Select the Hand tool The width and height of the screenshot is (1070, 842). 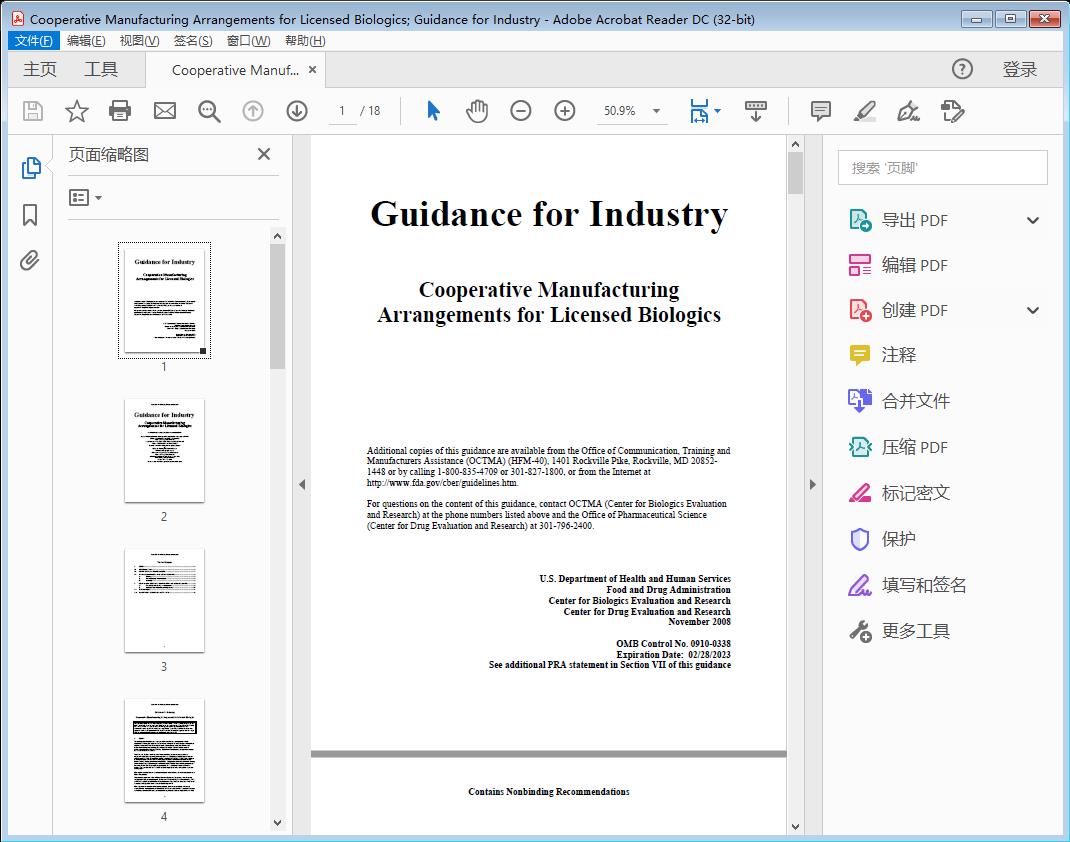[x=477, y=111]
